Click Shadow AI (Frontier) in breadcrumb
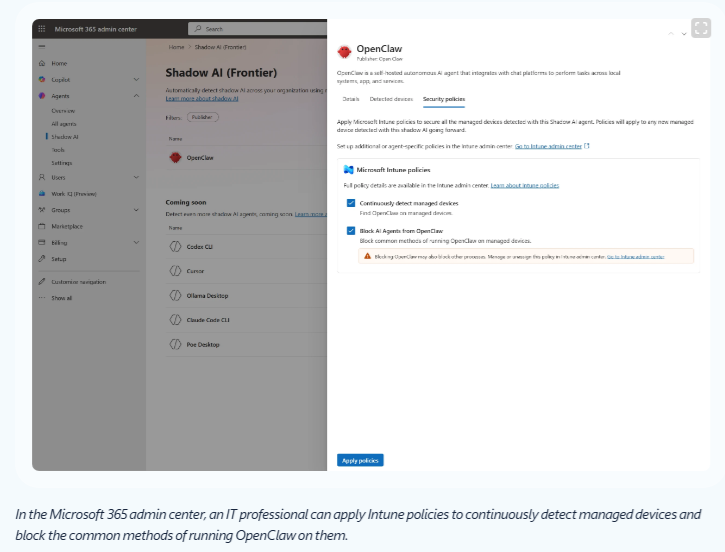The height and width of the screenshot is (552, 725). pos(221,47)
